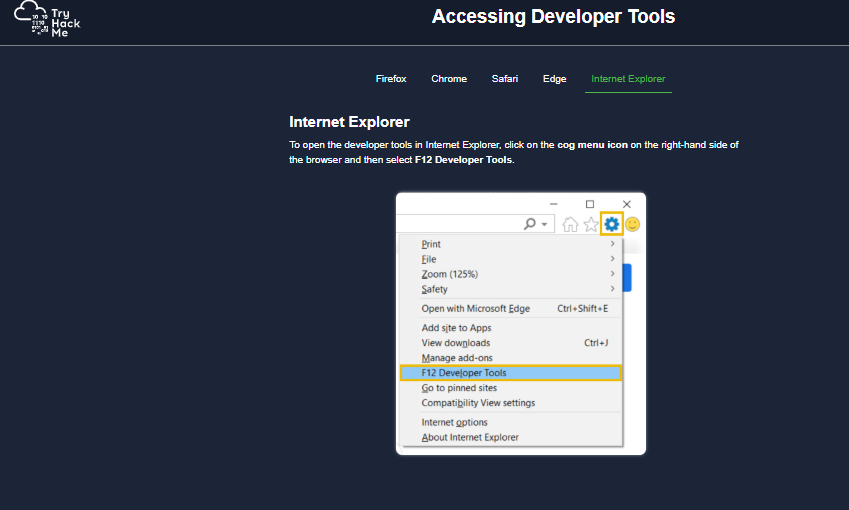Screen dimensions: 849x510
Task: Select Manage add-ons
Action: [511, 358]
